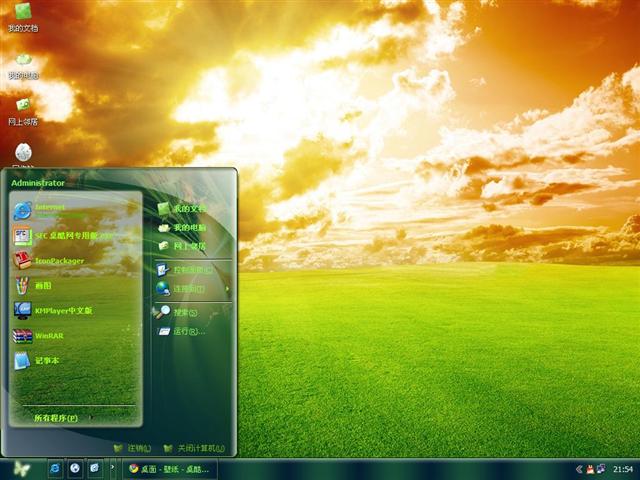The image size is (640, 480).
Task: Click the 21:54 system clock
Action: click(623, 469)
